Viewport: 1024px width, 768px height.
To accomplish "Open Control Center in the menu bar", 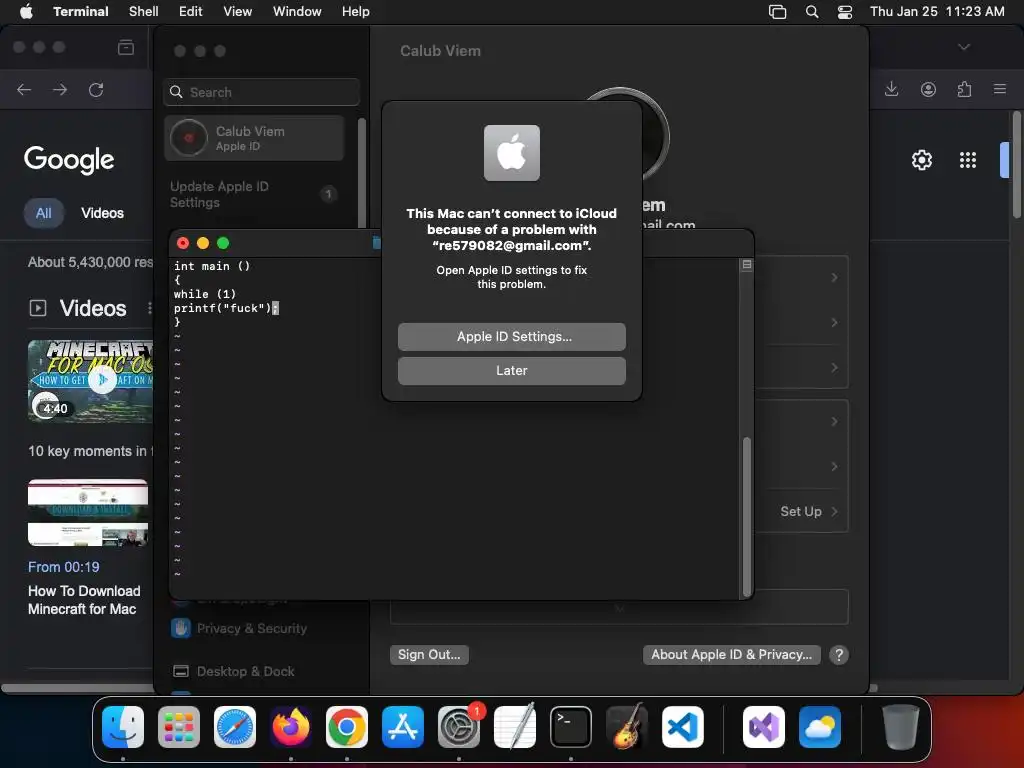I will pyautogui.click(x=845, y=12).
